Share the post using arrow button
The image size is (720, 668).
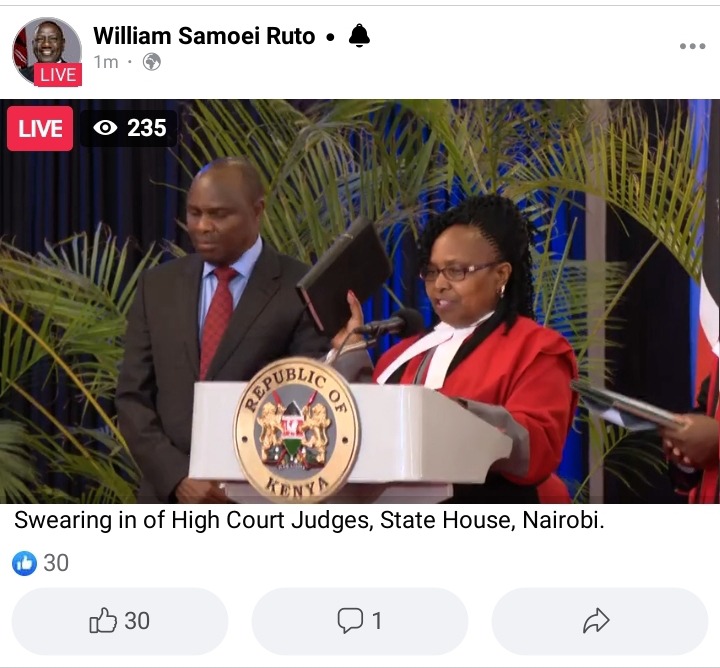600,621
